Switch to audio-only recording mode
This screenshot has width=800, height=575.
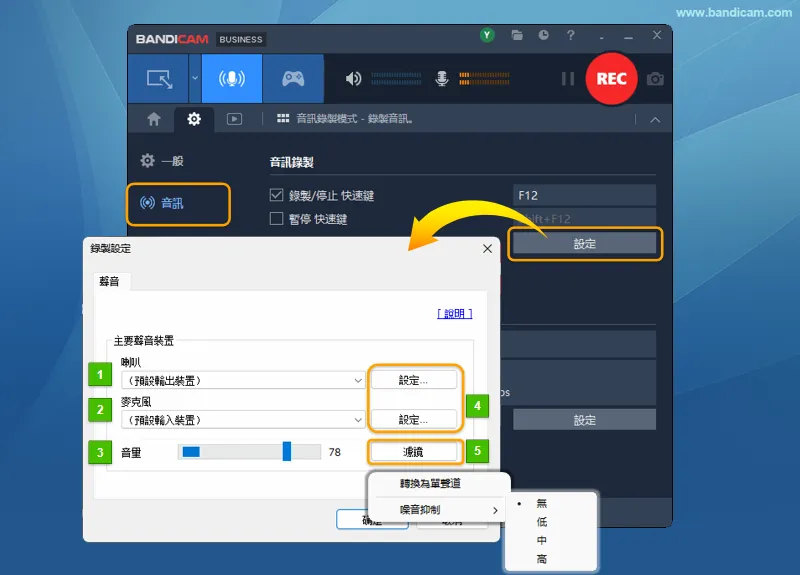(232, 79)
